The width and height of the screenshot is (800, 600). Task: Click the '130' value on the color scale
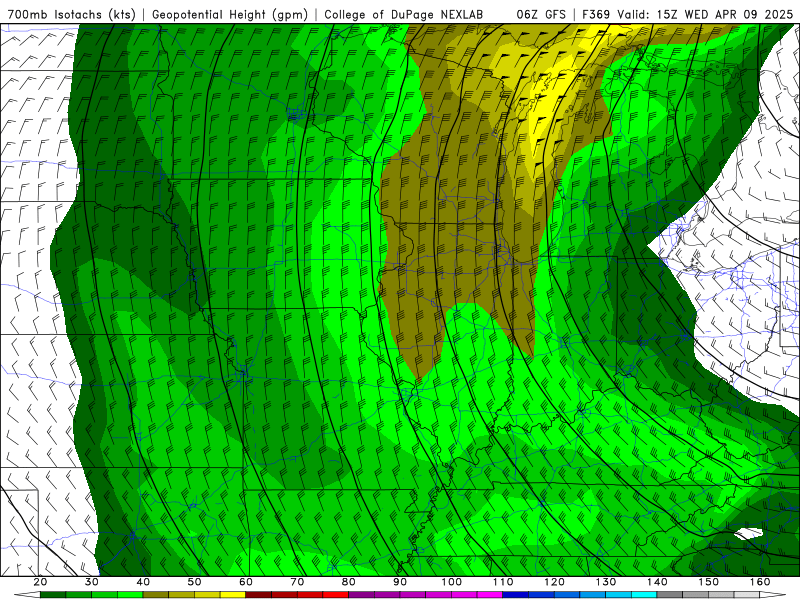(606, 582)
